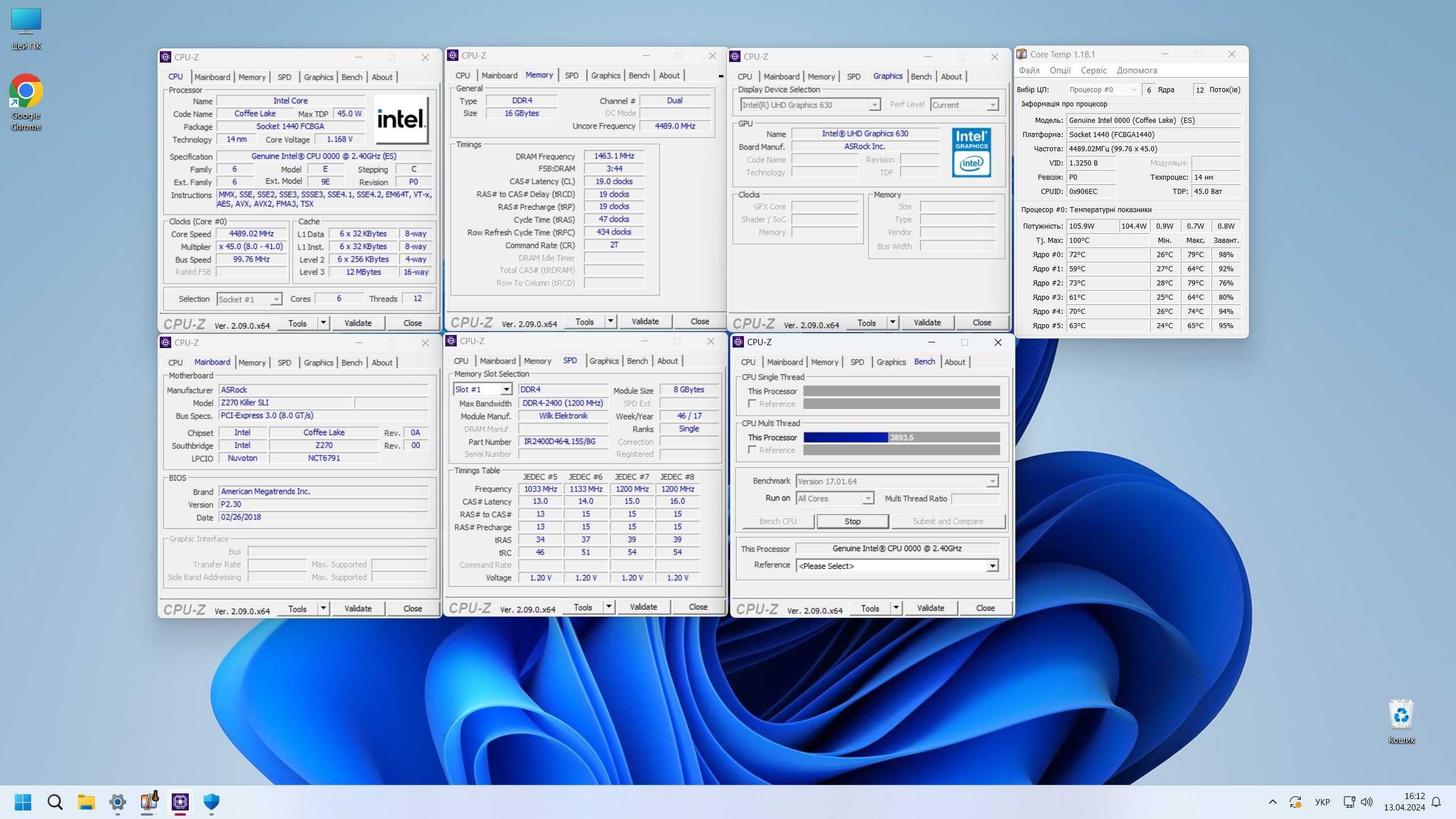Click CPU-Z title icon of Bench window
The height and width of the screenshot is (819, 1456).
(x=738, y=342)
